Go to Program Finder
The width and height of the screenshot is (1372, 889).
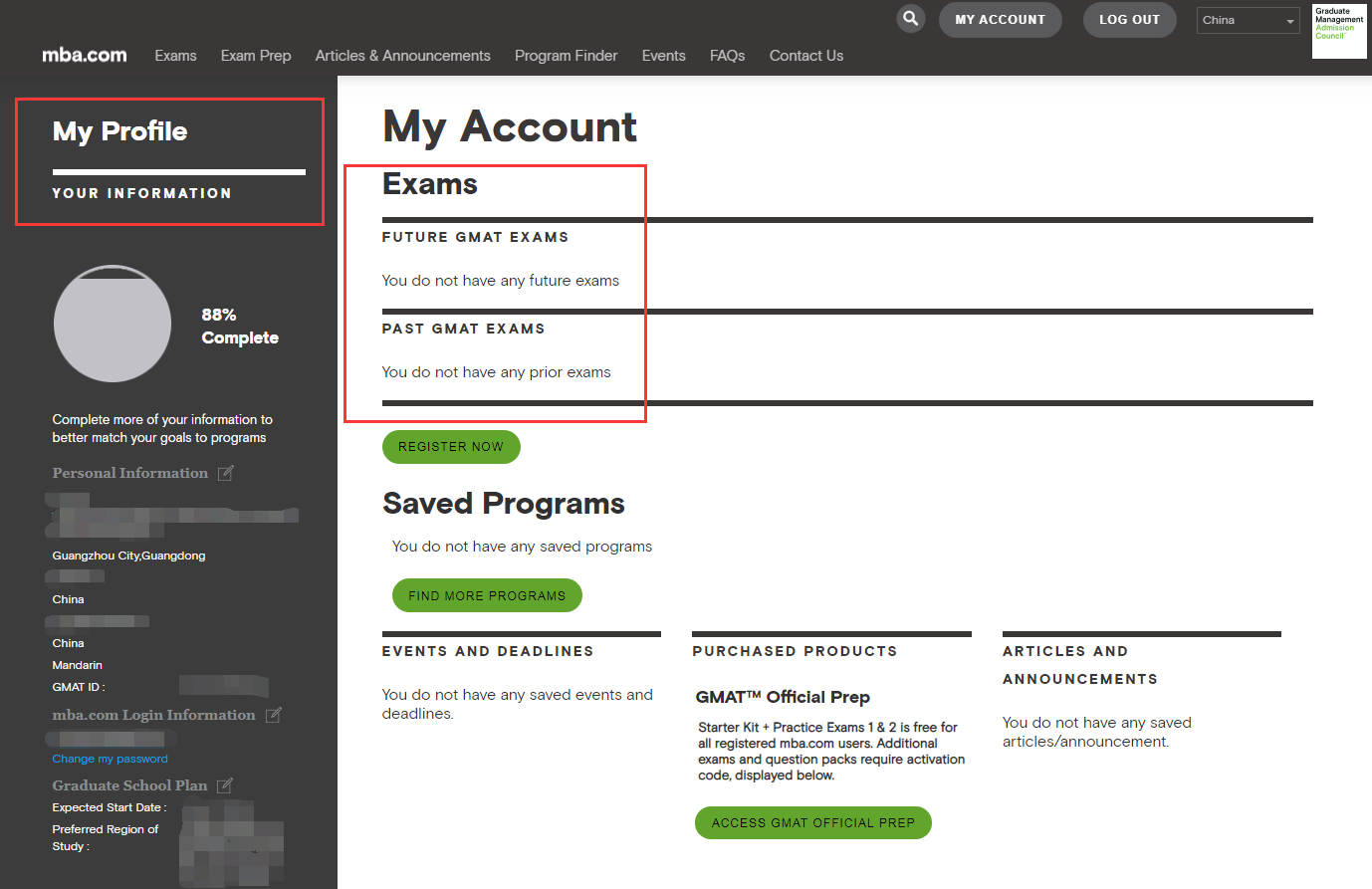pyautogui.click(x=566, y=56)
